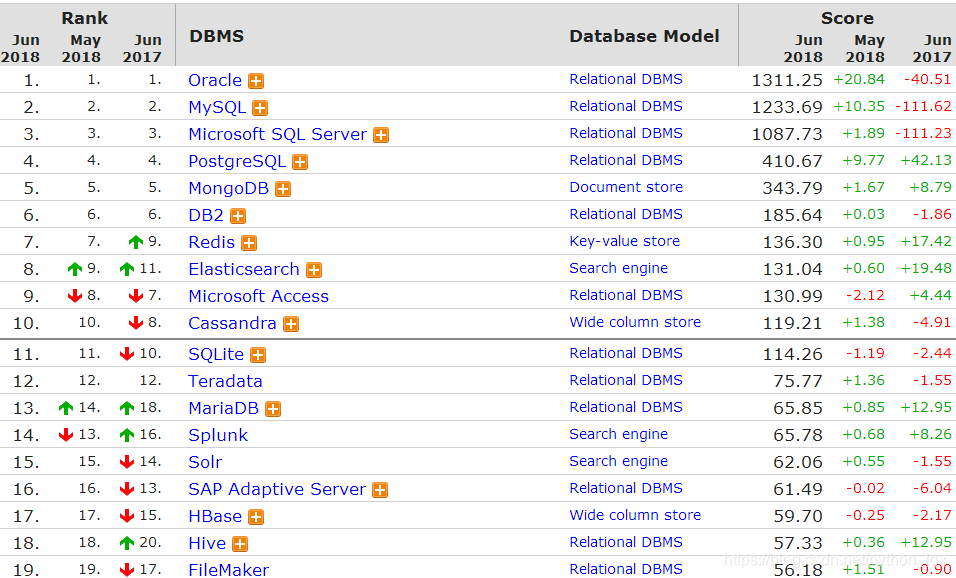
Task: Click the plus icon next to MariaDB
Action: pyautogui.click(x=273, y=409)
